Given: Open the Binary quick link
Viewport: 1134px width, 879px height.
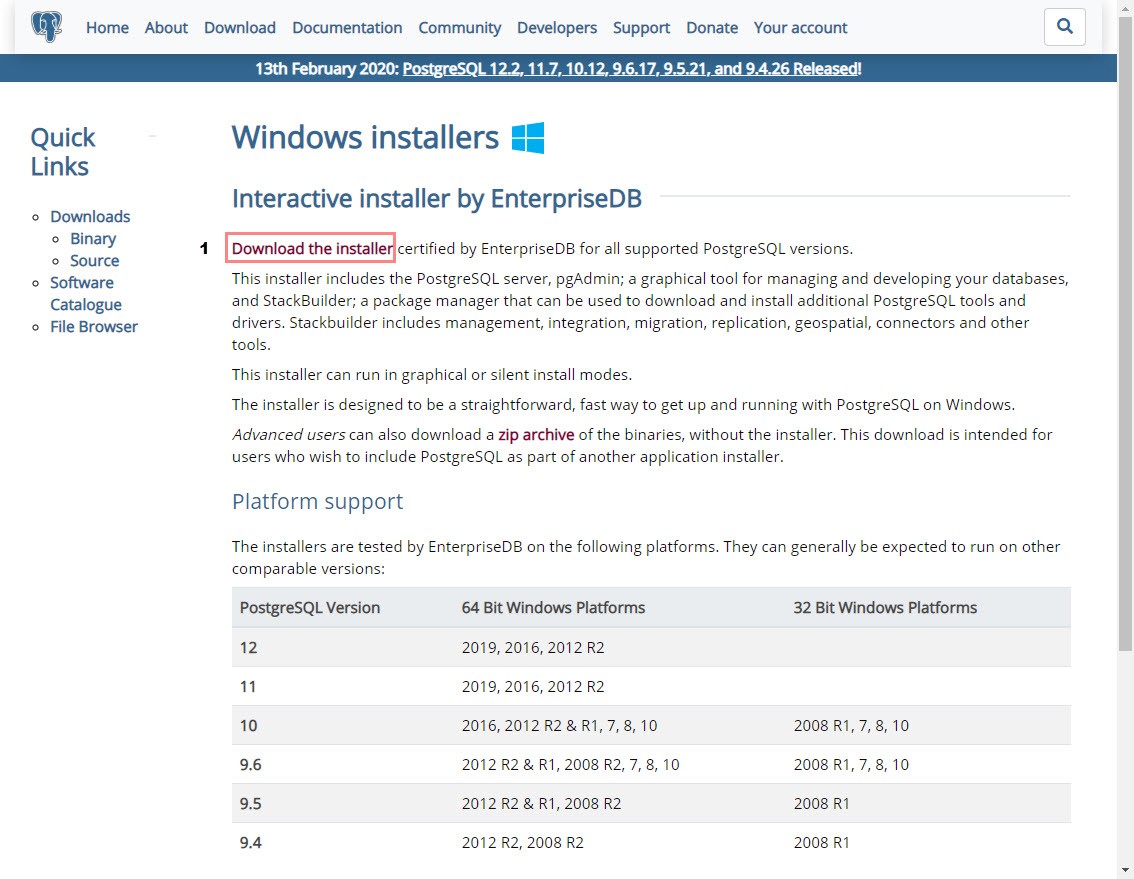Looking at the screenshot, I should tap(93, 239).
